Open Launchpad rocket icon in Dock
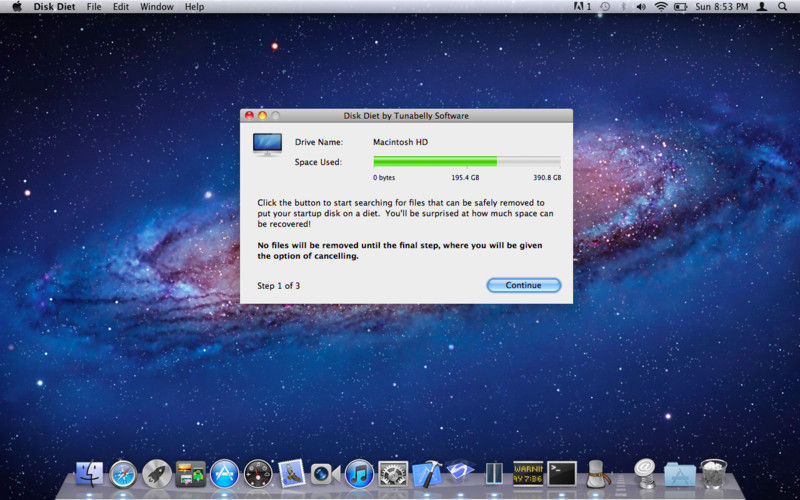 pyautogui.click(x=157, y=474)
